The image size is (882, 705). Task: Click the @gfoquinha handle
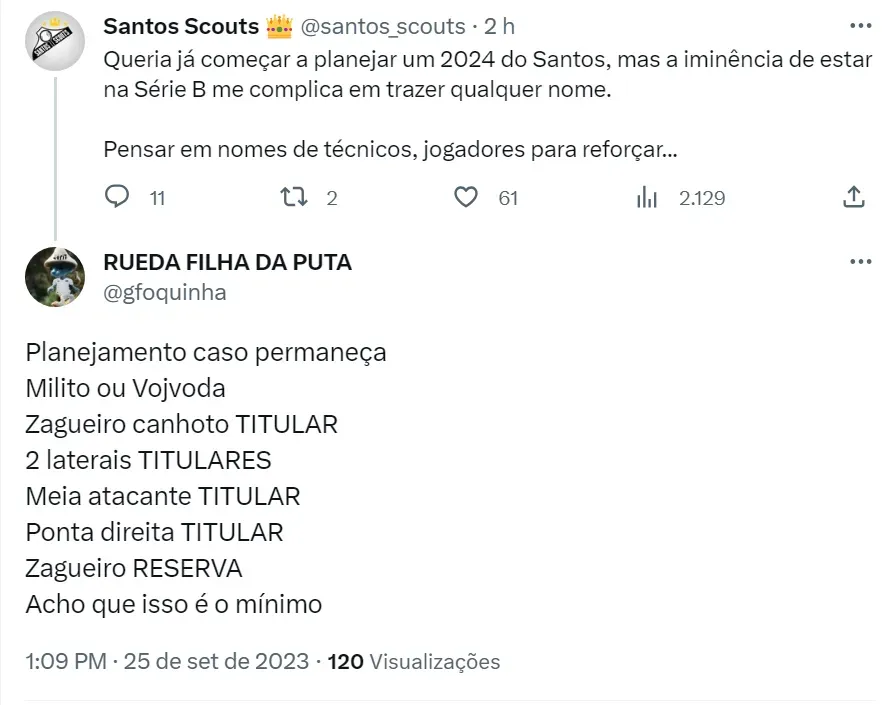165,292
